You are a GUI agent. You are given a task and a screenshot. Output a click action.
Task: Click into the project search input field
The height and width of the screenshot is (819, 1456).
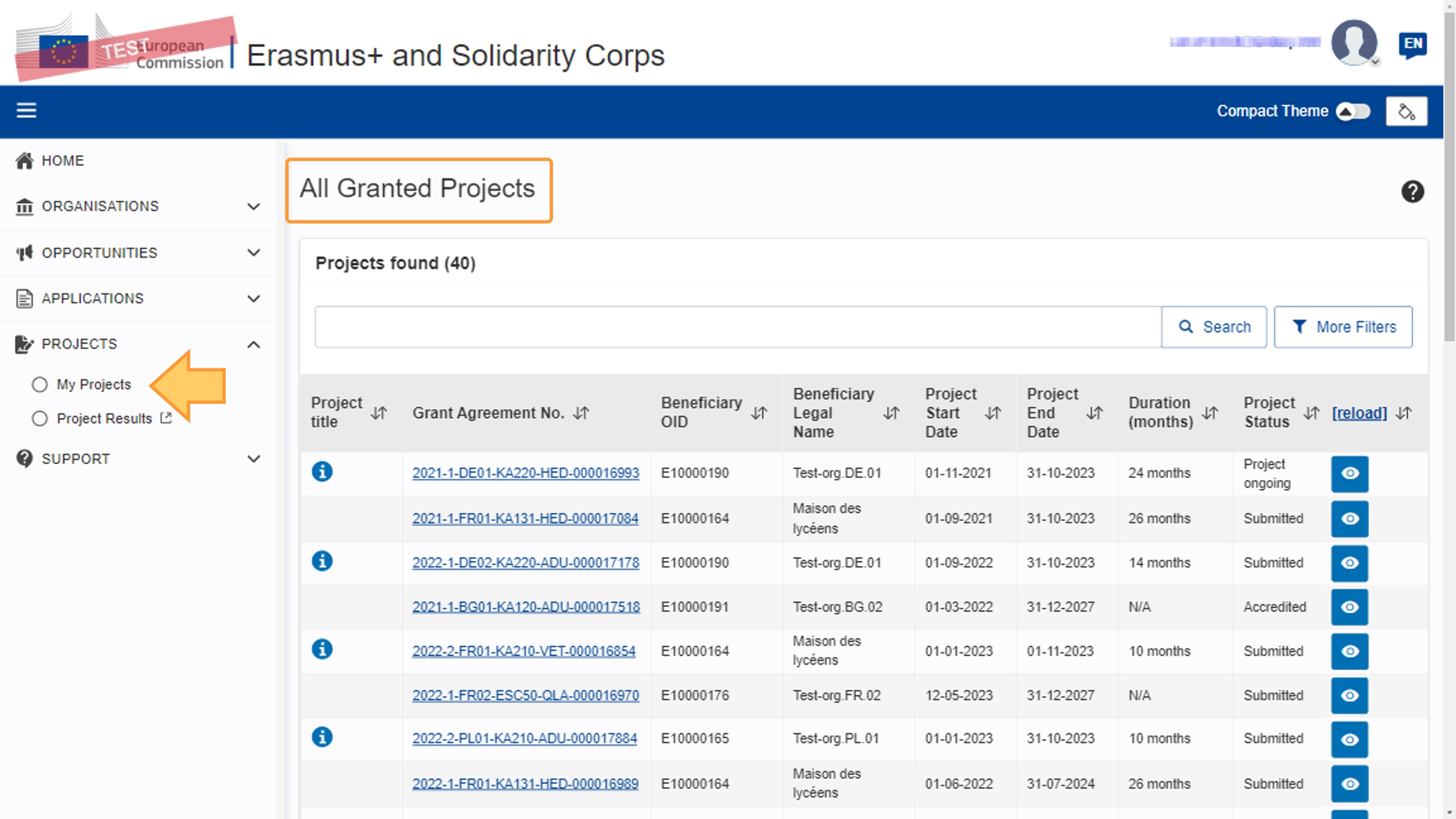click(738, 327)
